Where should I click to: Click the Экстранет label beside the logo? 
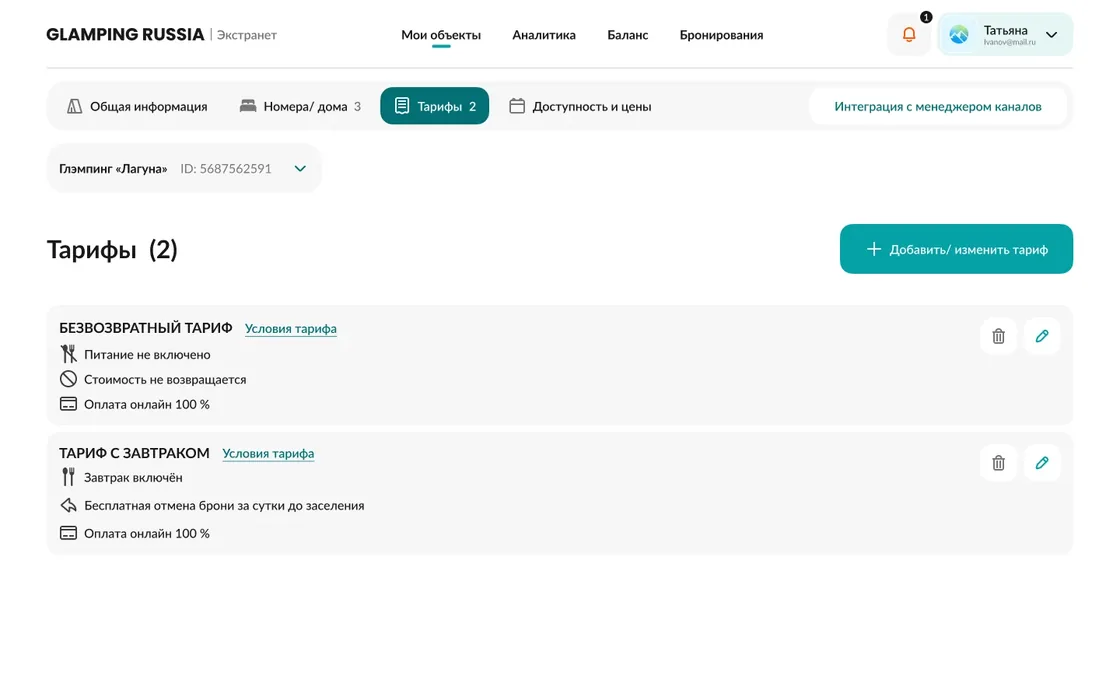click(246, 35)
